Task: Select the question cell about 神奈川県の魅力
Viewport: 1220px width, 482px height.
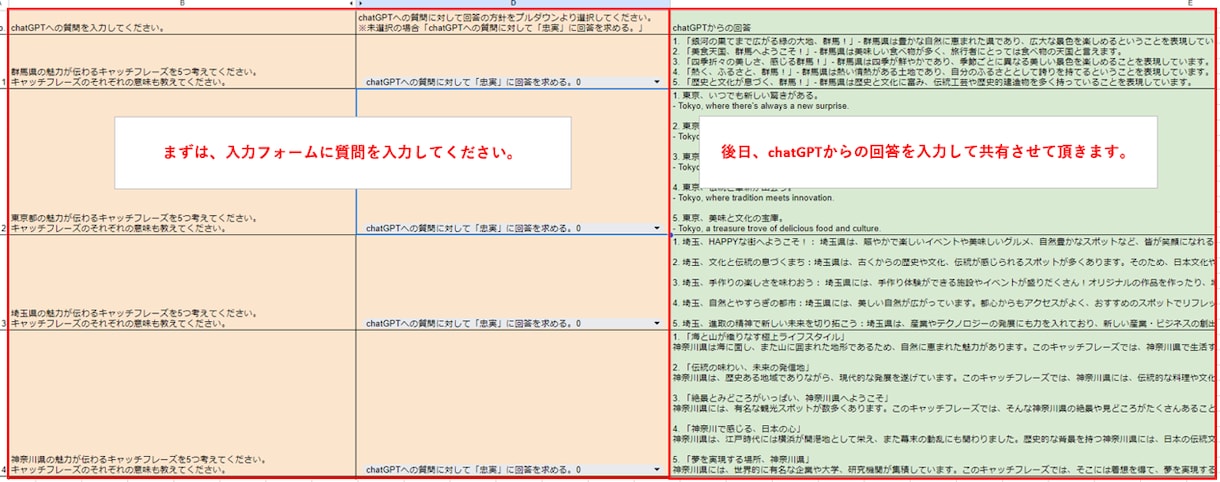Action: [x=181, y=404]
